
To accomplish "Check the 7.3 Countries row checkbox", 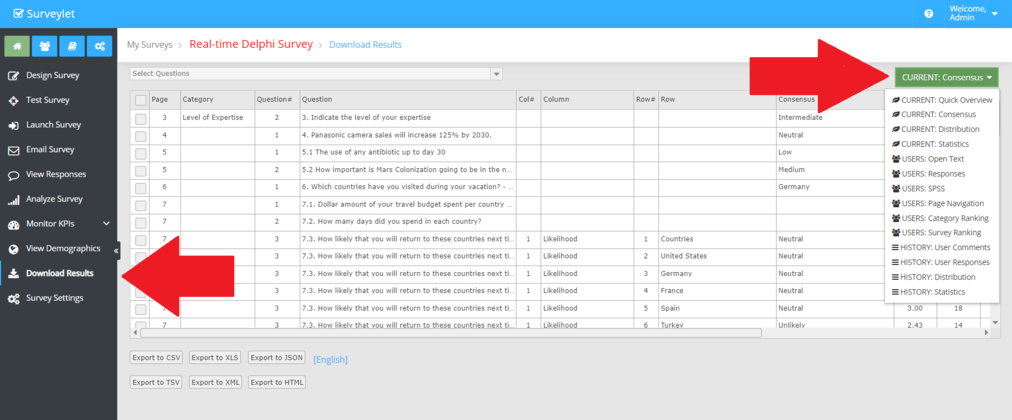I will [140, 240].
